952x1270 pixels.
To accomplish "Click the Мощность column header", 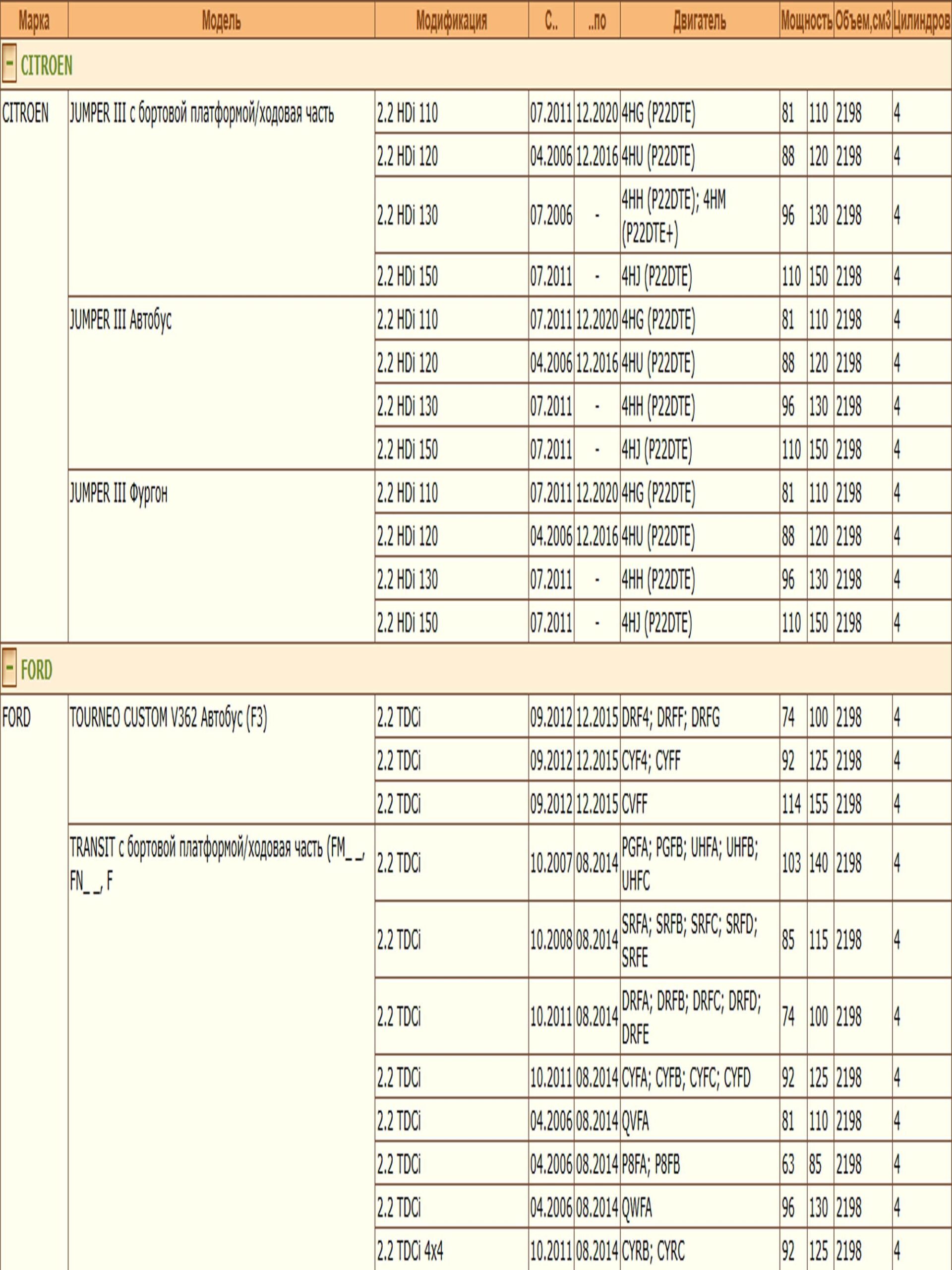I will tap(806, 21).
